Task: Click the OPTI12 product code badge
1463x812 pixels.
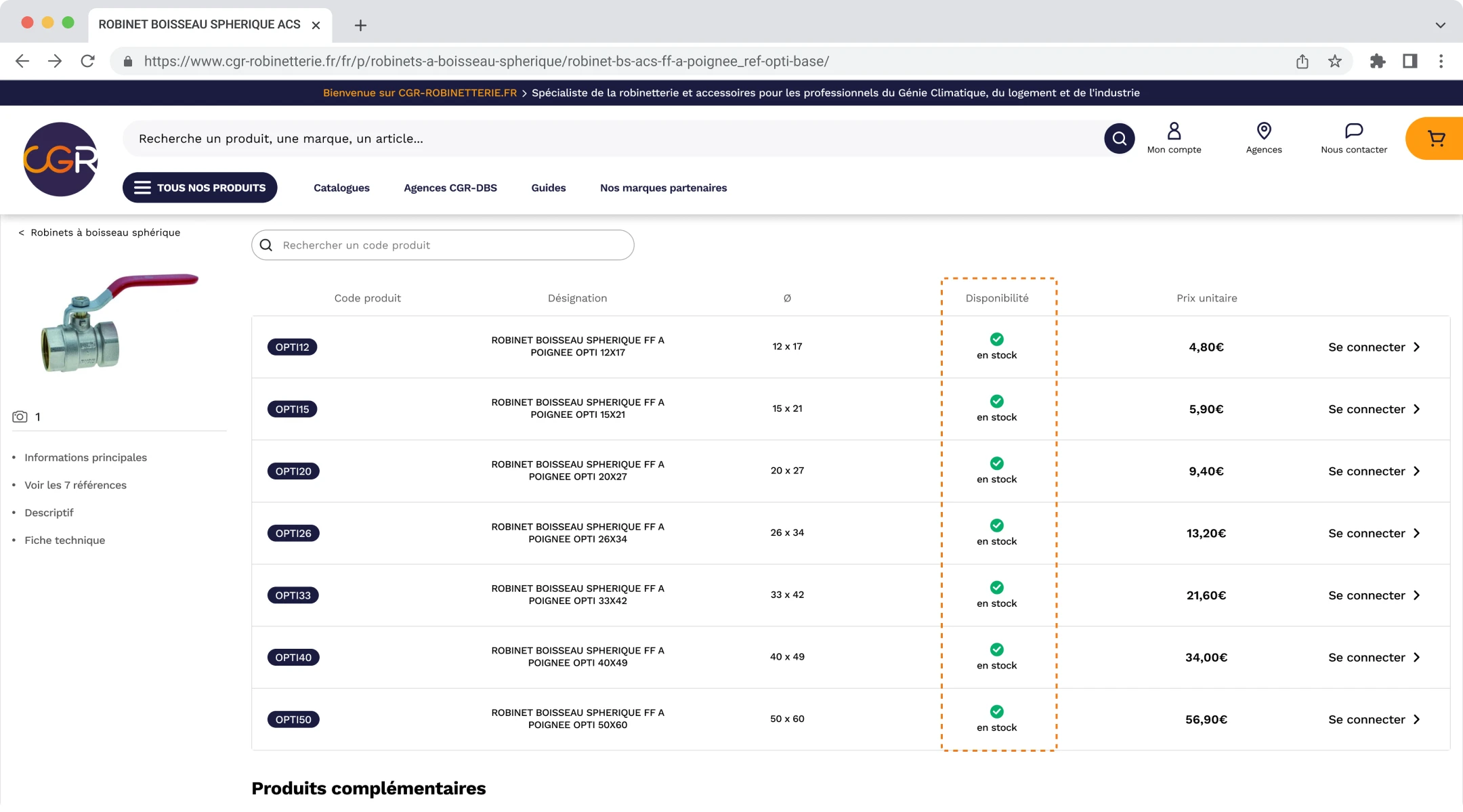Action: coord(292,347)
